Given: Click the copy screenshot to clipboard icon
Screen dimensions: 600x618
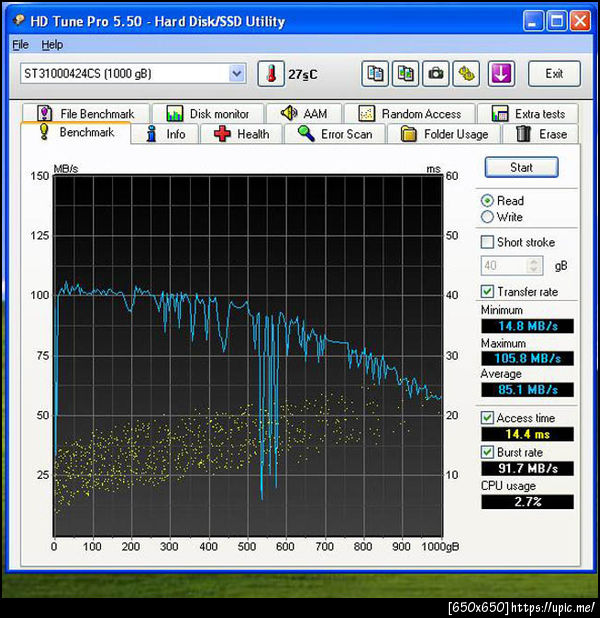Looking at the screenshot, I should click(x=405, y=74).
